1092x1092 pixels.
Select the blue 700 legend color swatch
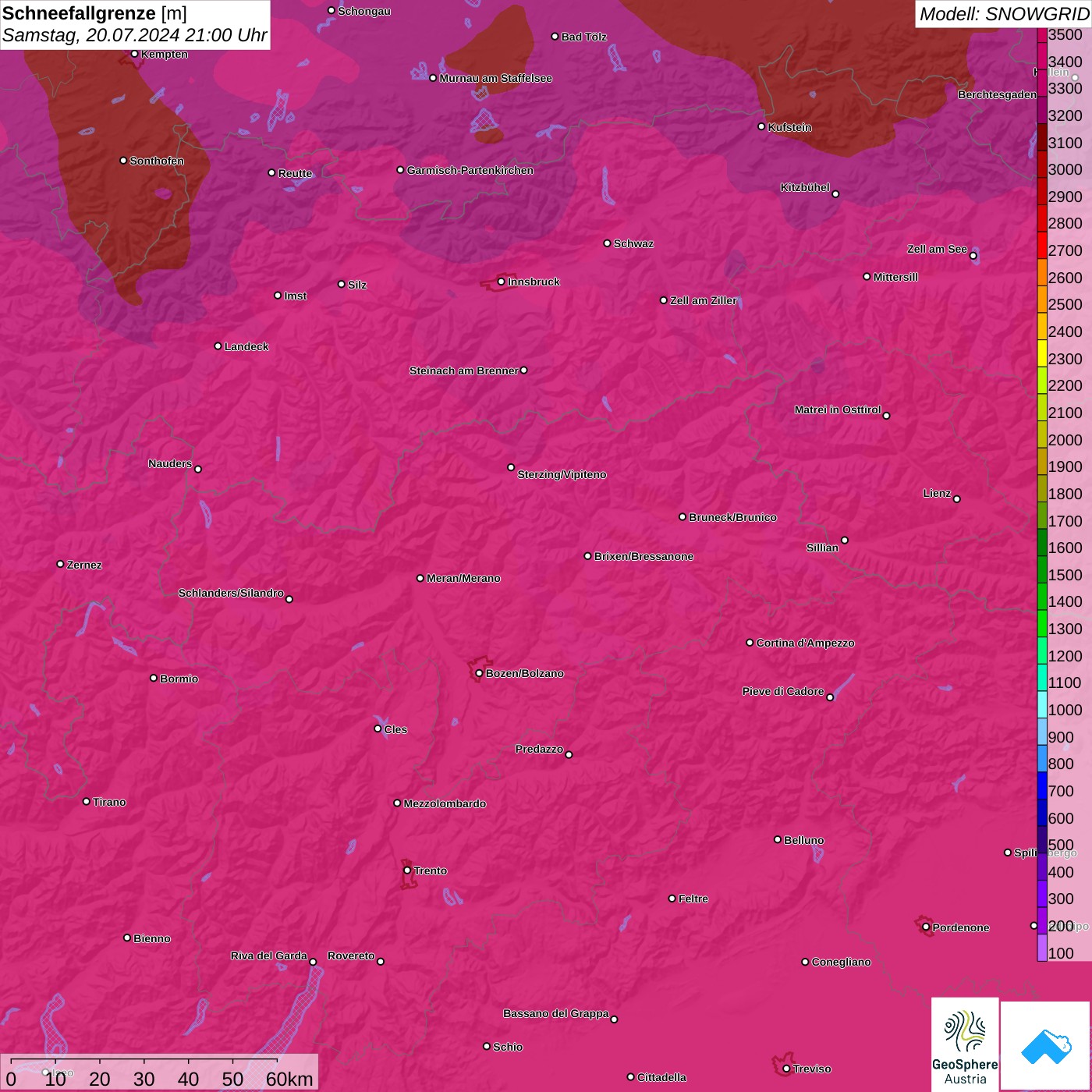pos(1042,785)
